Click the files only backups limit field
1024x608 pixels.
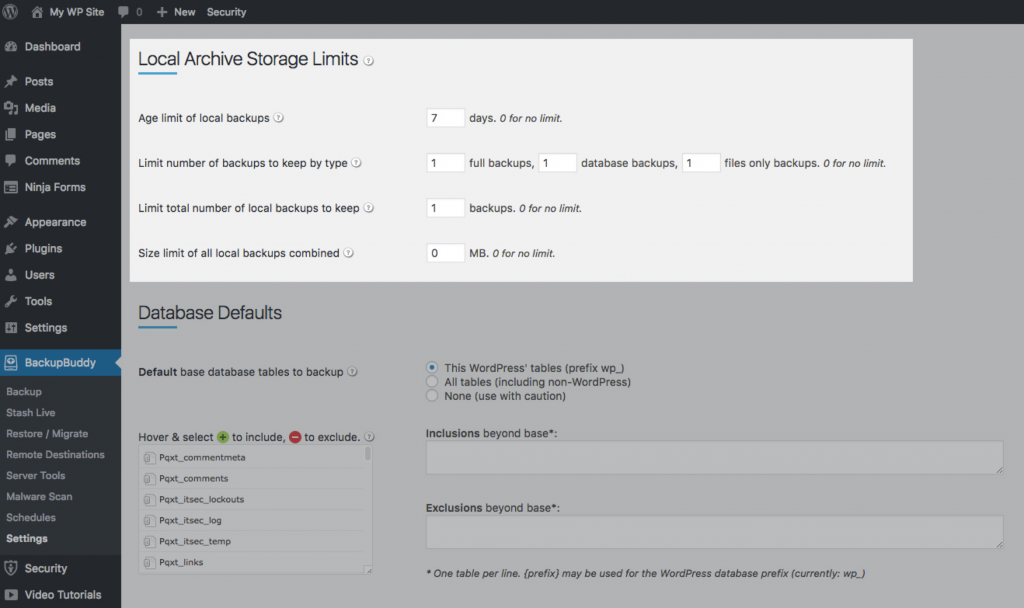coord(701,163)
